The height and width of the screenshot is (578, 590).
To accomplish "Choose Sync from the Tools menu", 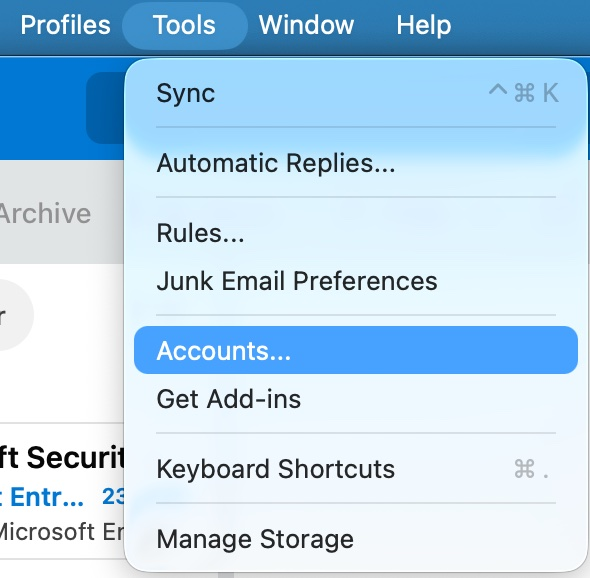I will (356, 93).
